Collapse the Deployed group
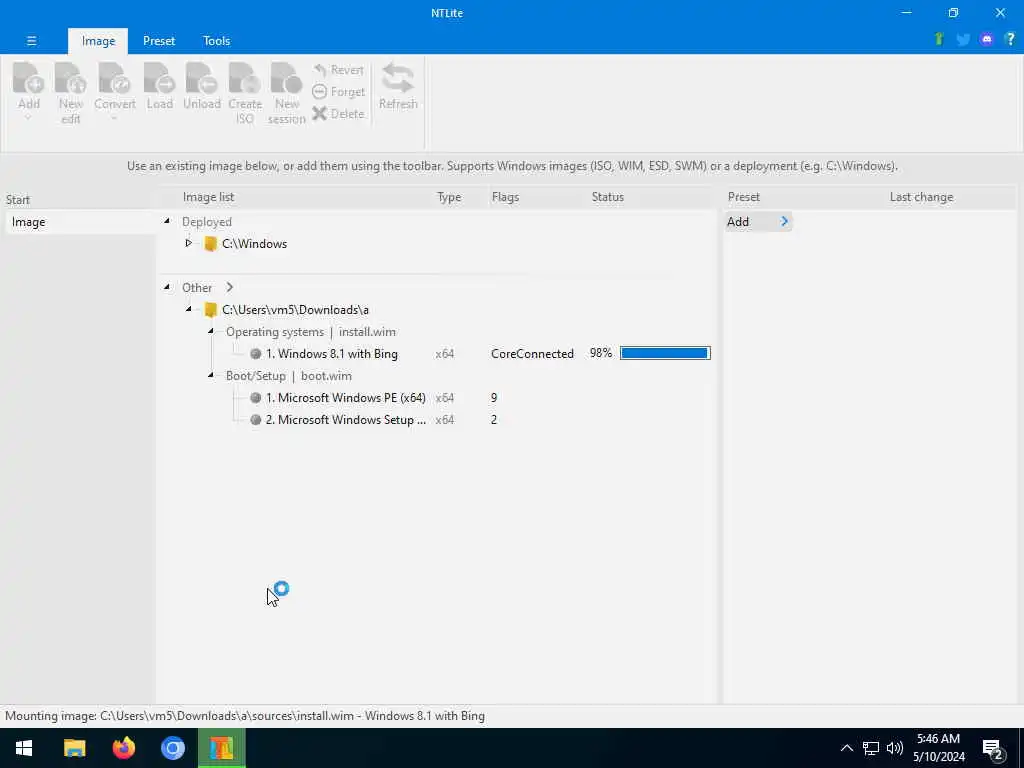Viewport: 1024px width, 768px height. point(167,221)
